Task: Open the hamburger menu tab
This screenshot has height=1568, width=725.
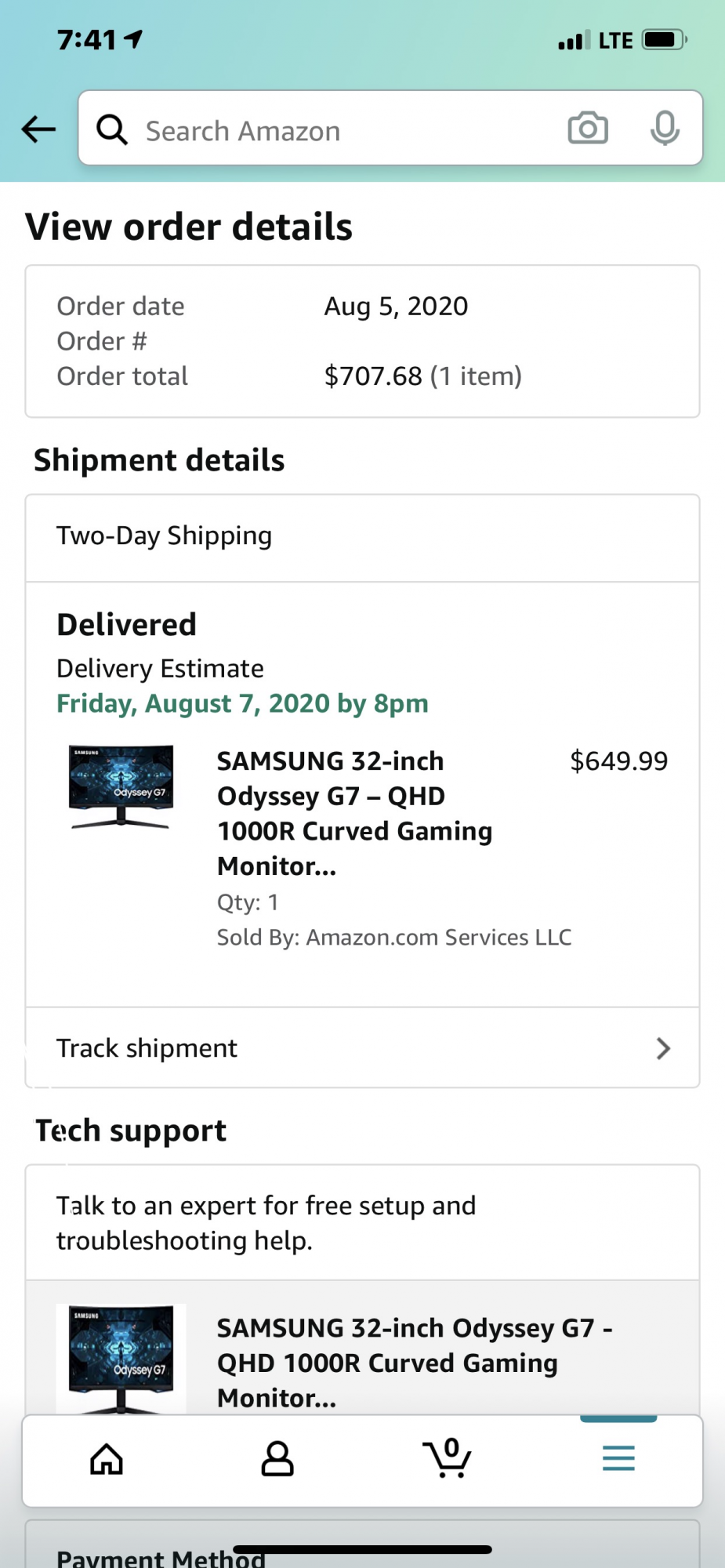Action: 618,1459
